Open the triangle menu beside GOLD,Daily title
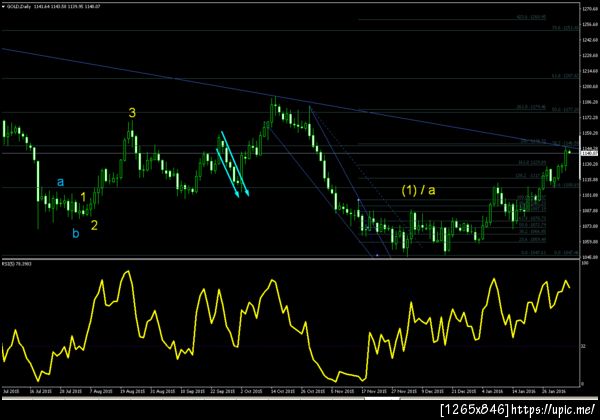The width and height of the screenshot is (600, 420). click(4, 7)
